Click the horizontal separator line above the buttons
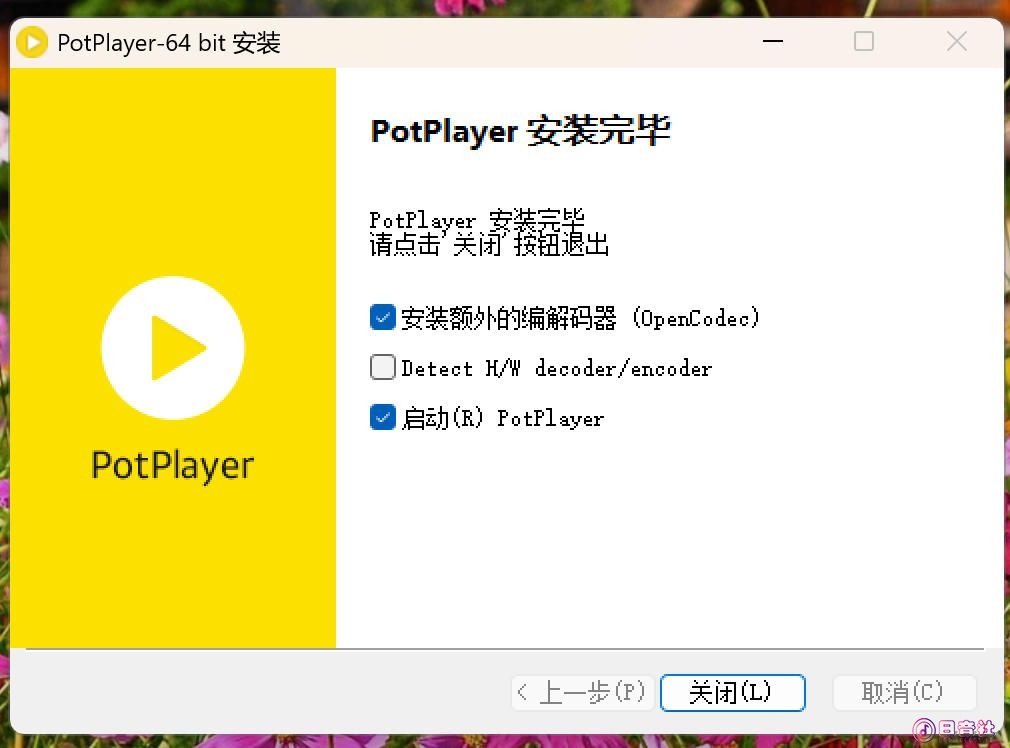1010x748 pixels. click(x=505, y=649)
